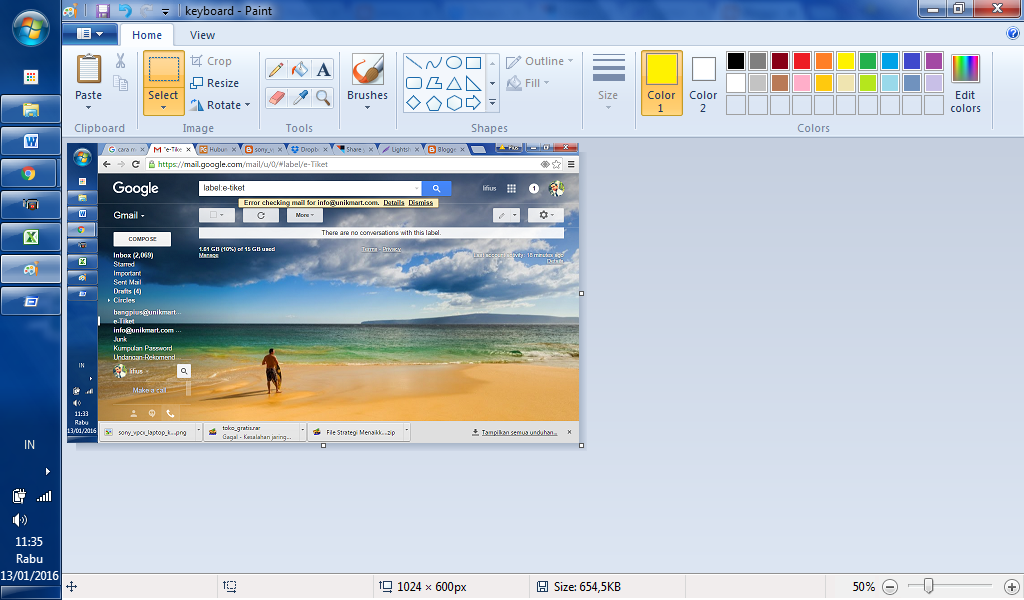Zoom out using the minus button
The image size is (1024, 600).
[x=890, y=587]
